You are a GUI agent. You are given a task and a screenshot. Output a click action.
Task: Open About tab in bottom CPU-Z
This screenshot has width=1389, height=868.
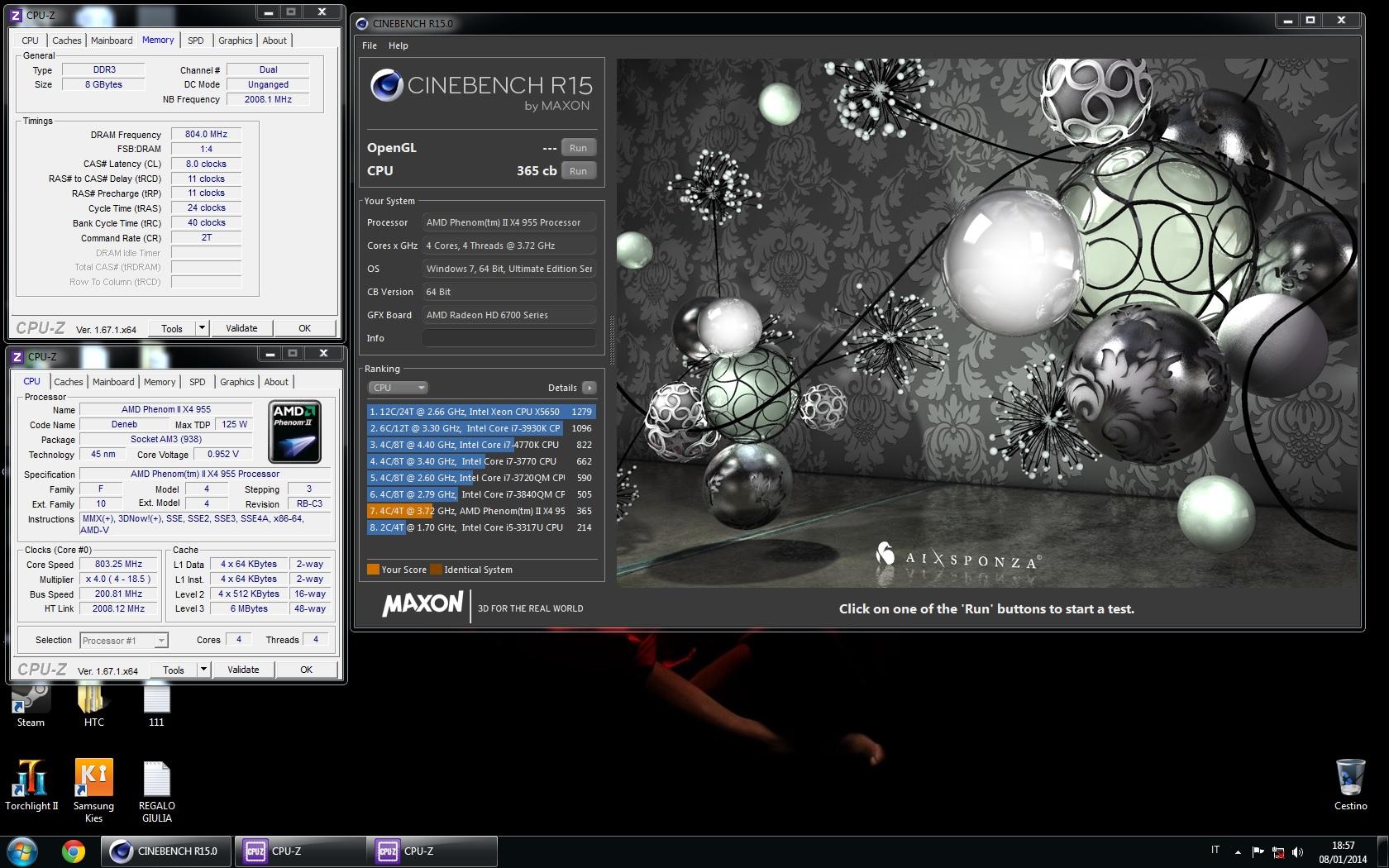pyautogui.click(x=276, y=382)
